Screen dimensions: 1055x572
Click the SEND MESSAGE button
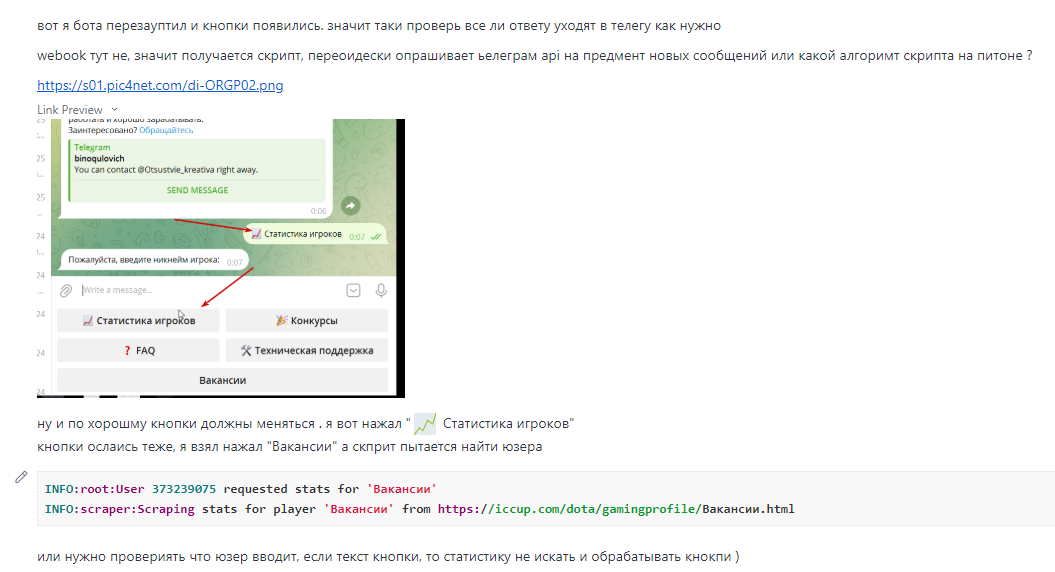coord(197,190)
